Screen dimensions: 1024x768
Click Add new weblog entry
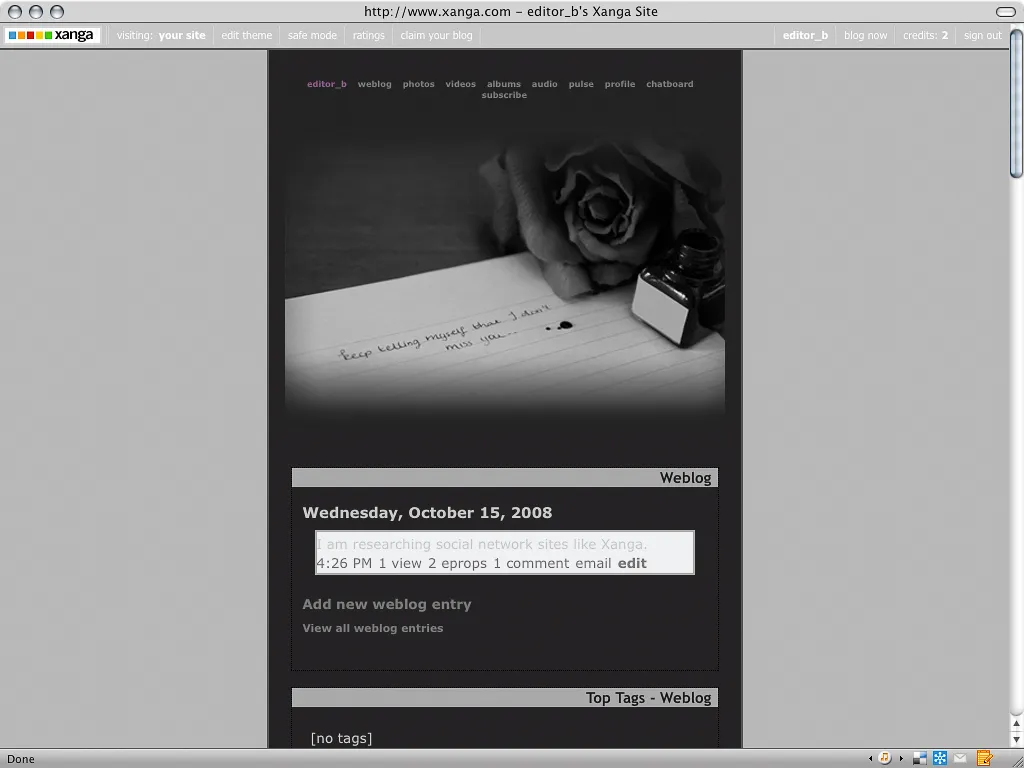point(386,604)
